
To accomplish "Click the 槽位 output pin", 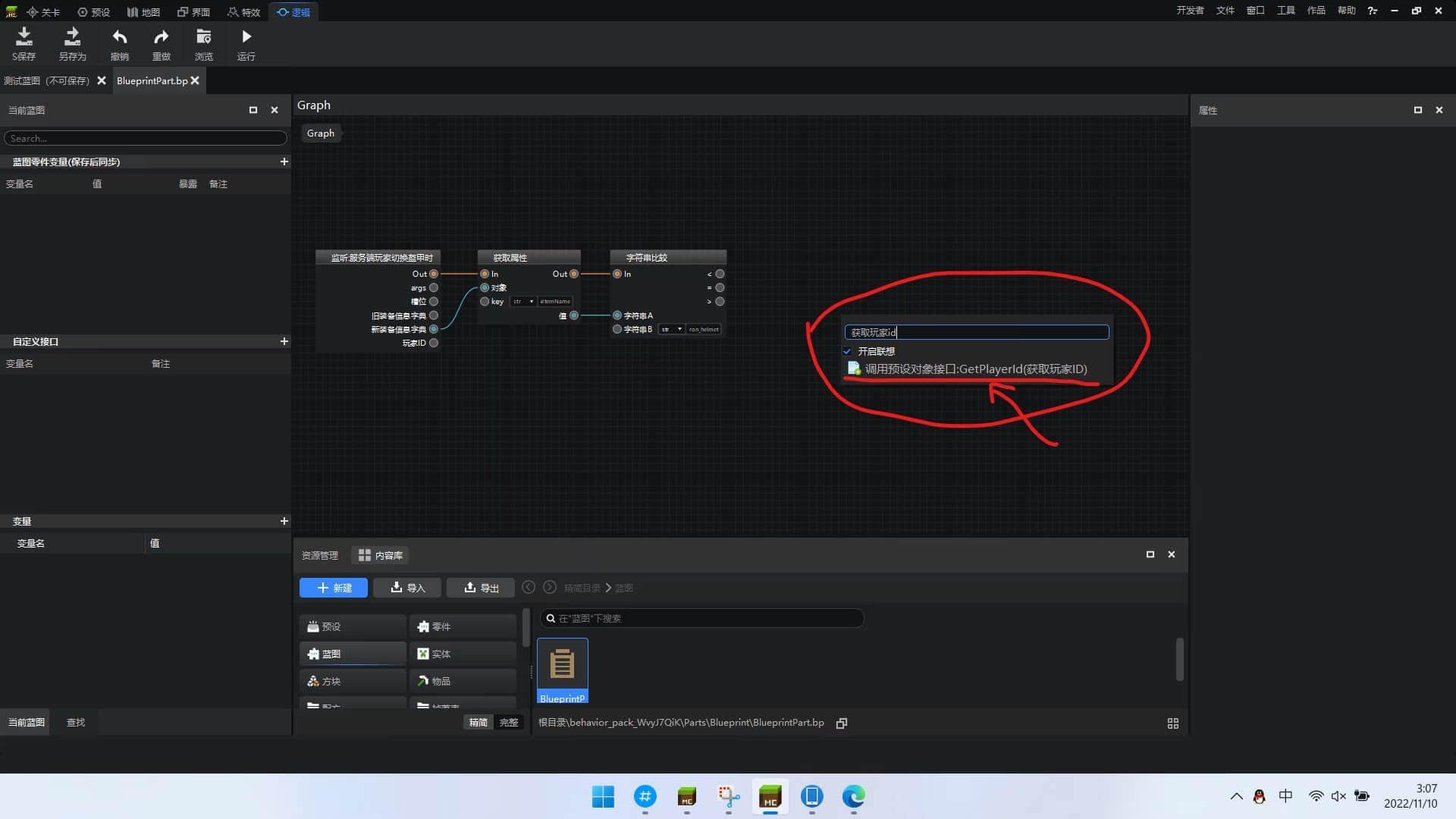I will [x=434, y=301].
